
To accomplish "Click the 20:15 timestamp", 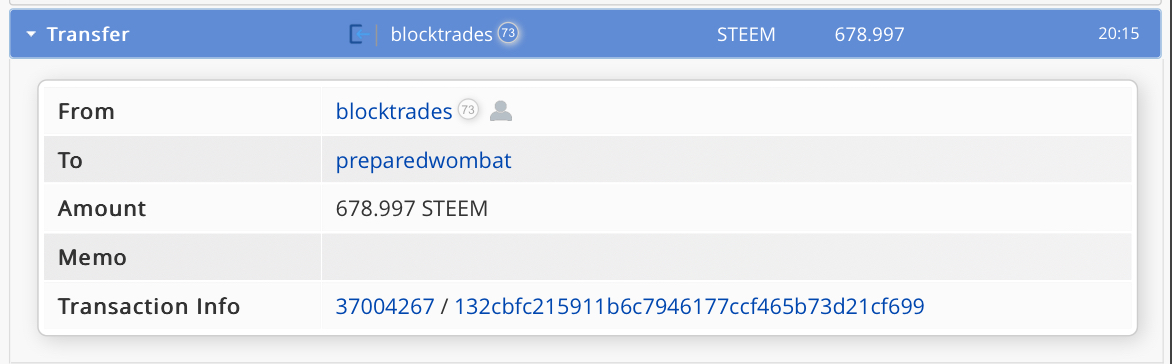I will [1118, 34].
